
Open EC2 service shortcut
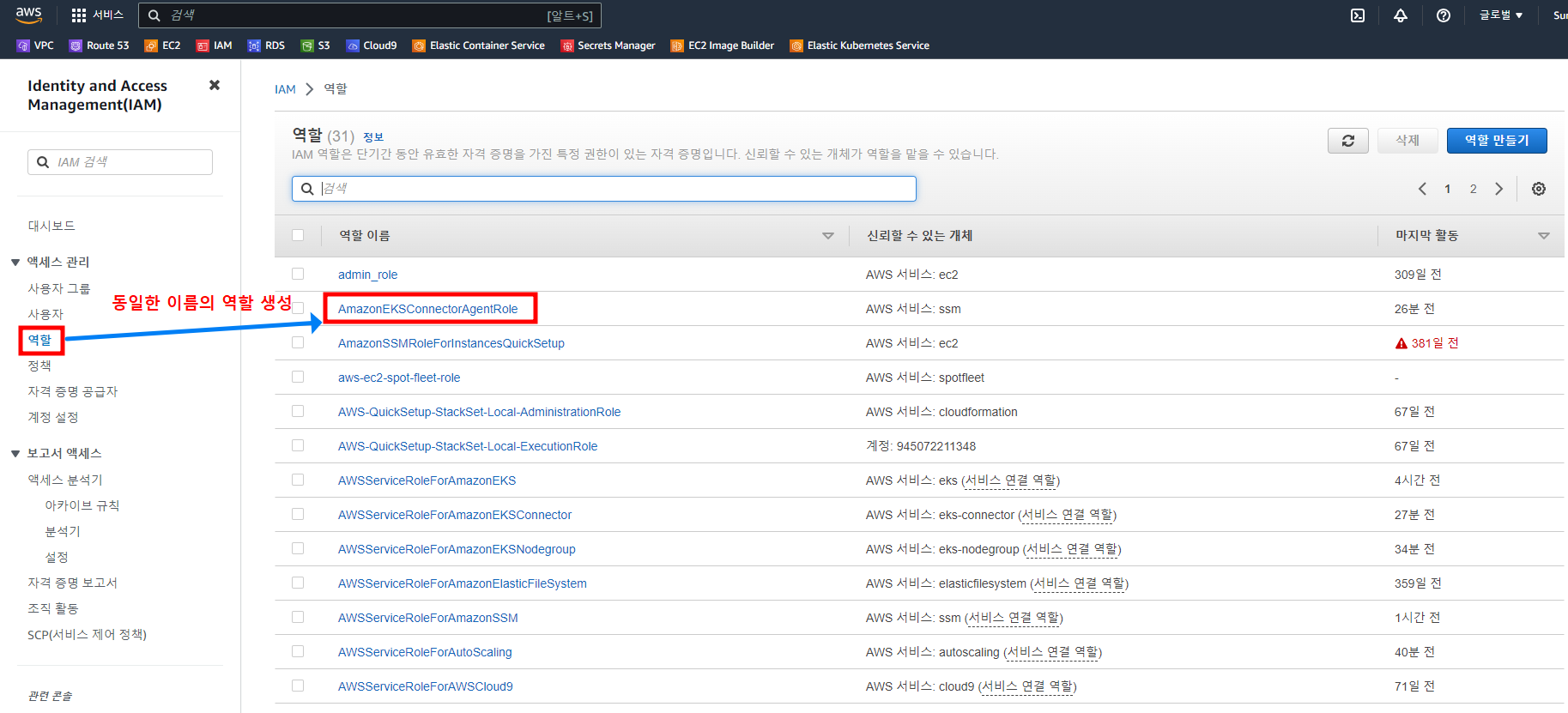(x=162, y=45)
